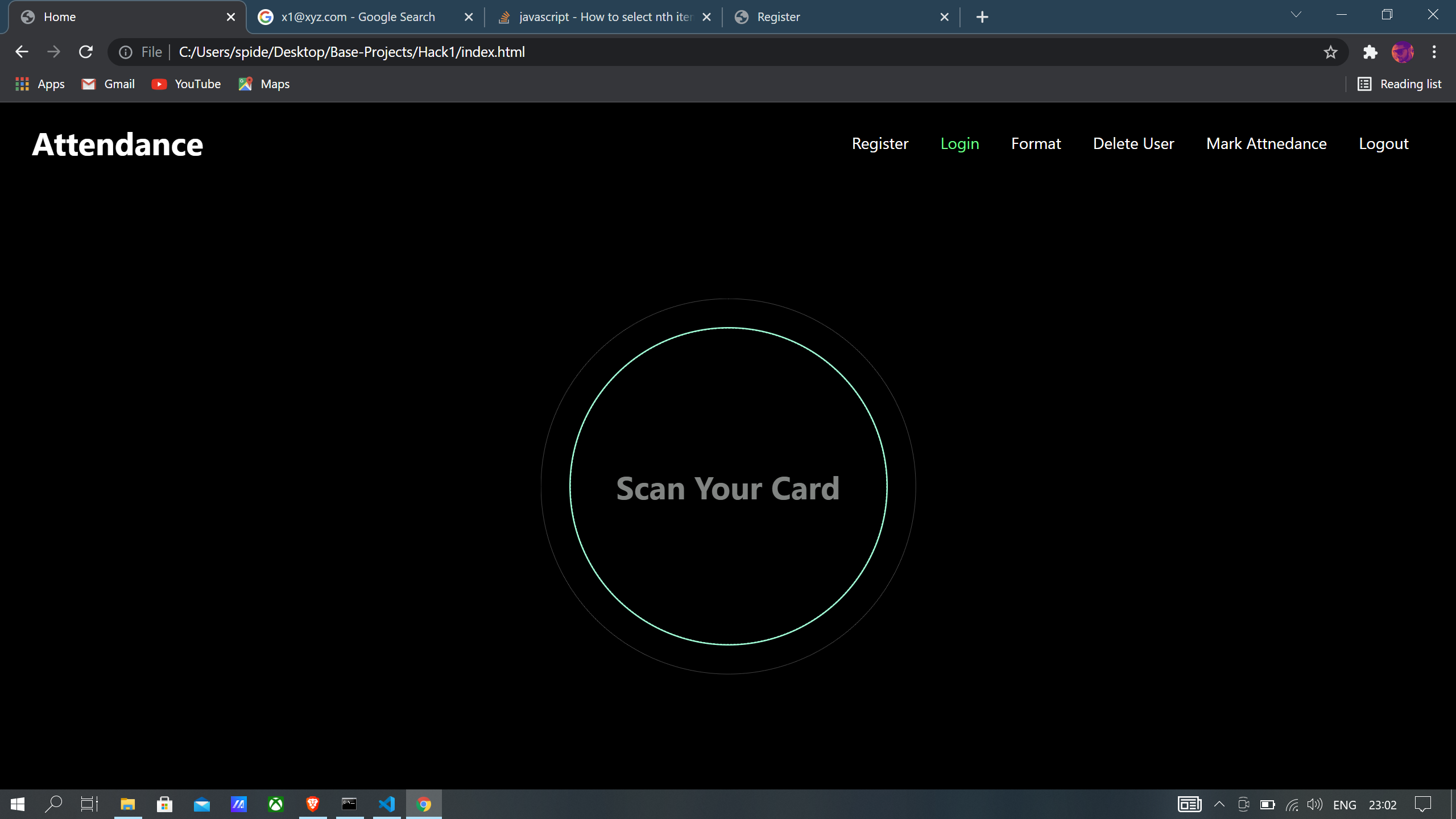Screen dimensions: 1456x819
Task: Click the Login navigation link
Action: (x=960, y=143)
